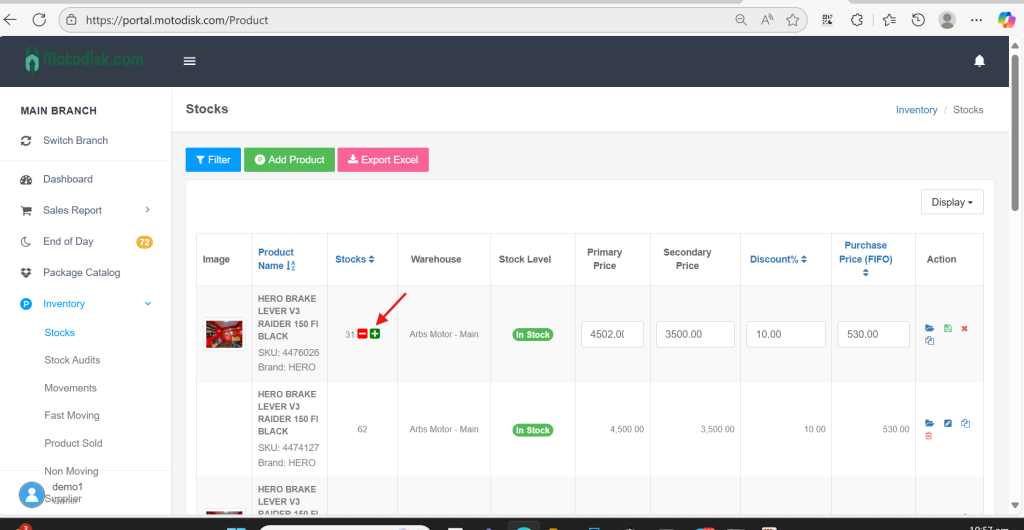Open the Display dropdown
This screenshot has width=1024, height=530.
pos(951,202)
